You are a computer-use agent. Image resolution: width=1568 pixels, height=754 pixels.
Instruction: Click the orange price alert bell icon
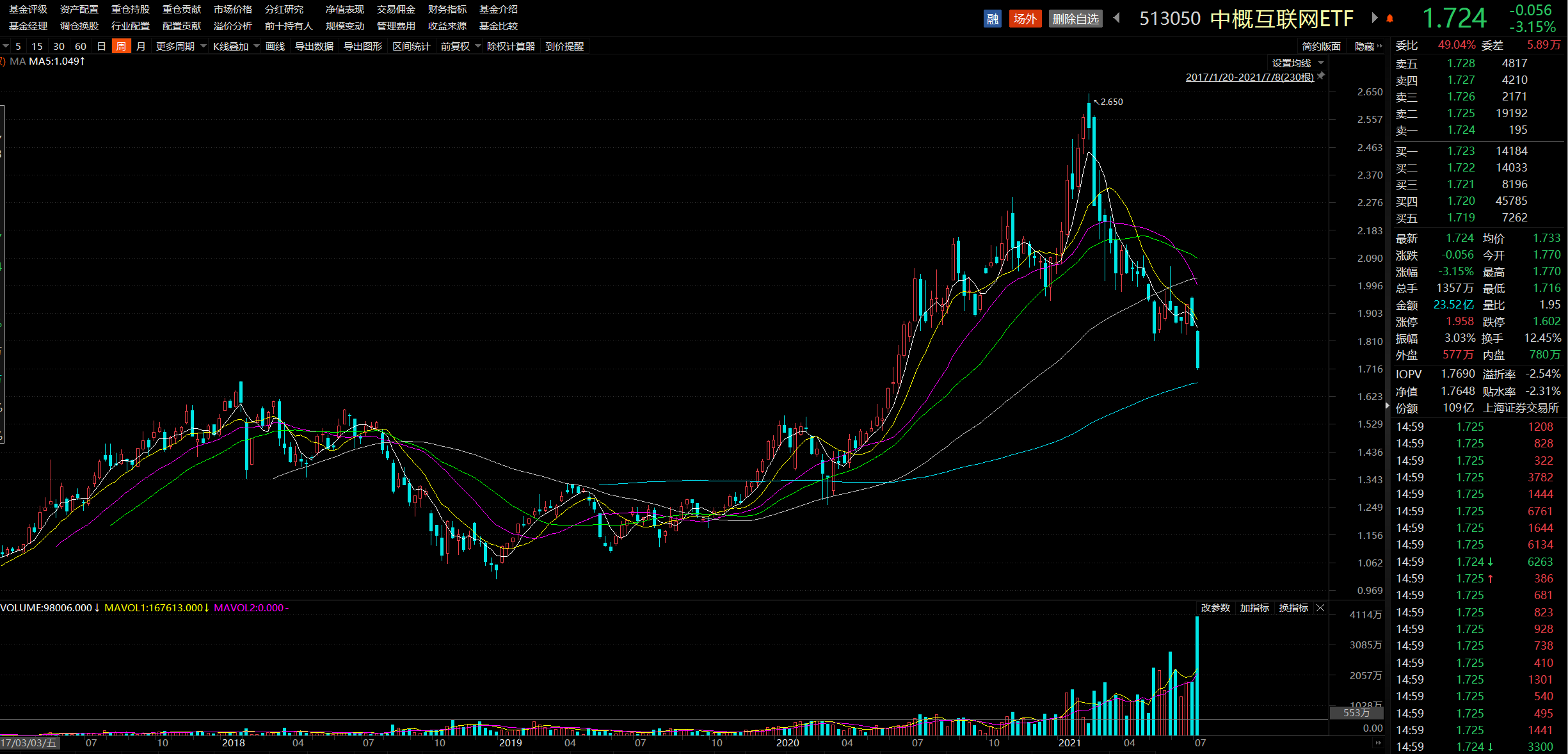1389,19
